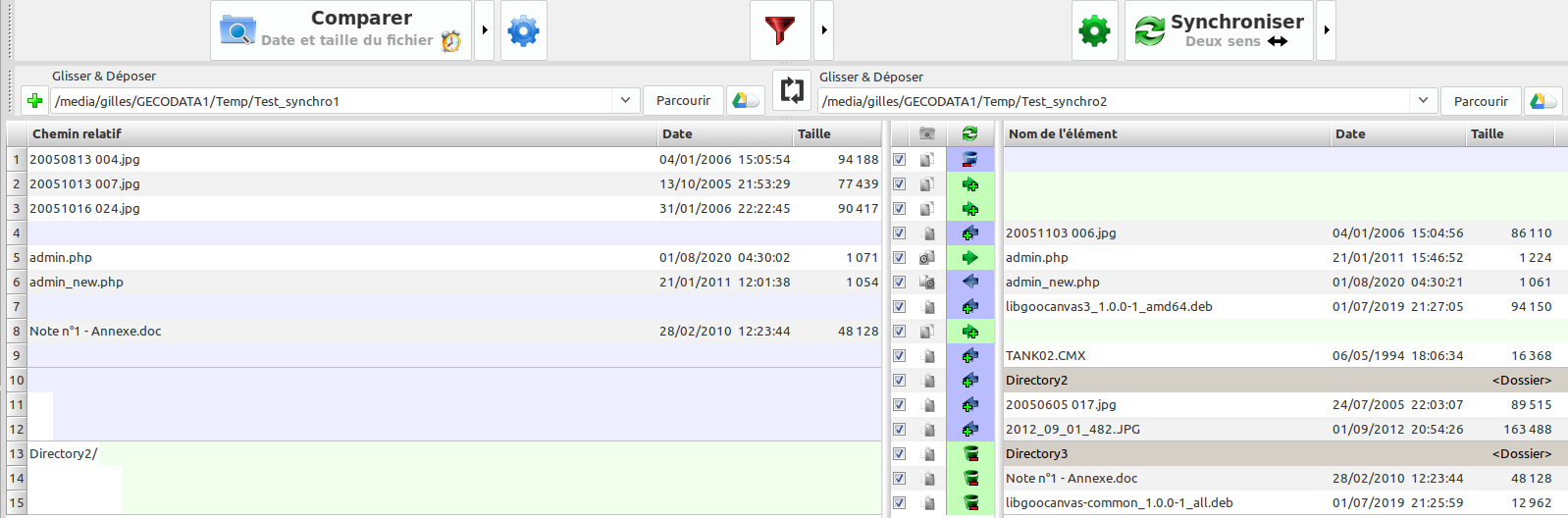This screenshot has width=1568, height=518.
Task: Sort left panel by Date column header
Action: [x=725, y=133]
